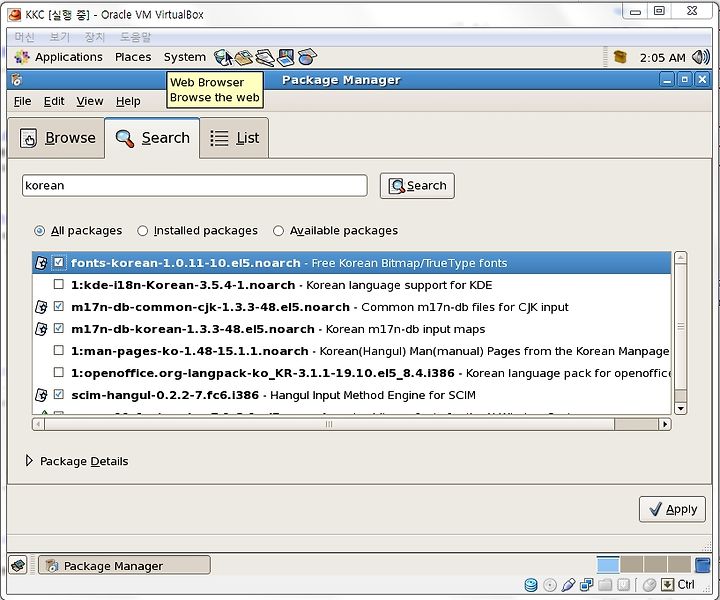
Task: Launch the Web Browser panel icon
Action: [223, 57]
